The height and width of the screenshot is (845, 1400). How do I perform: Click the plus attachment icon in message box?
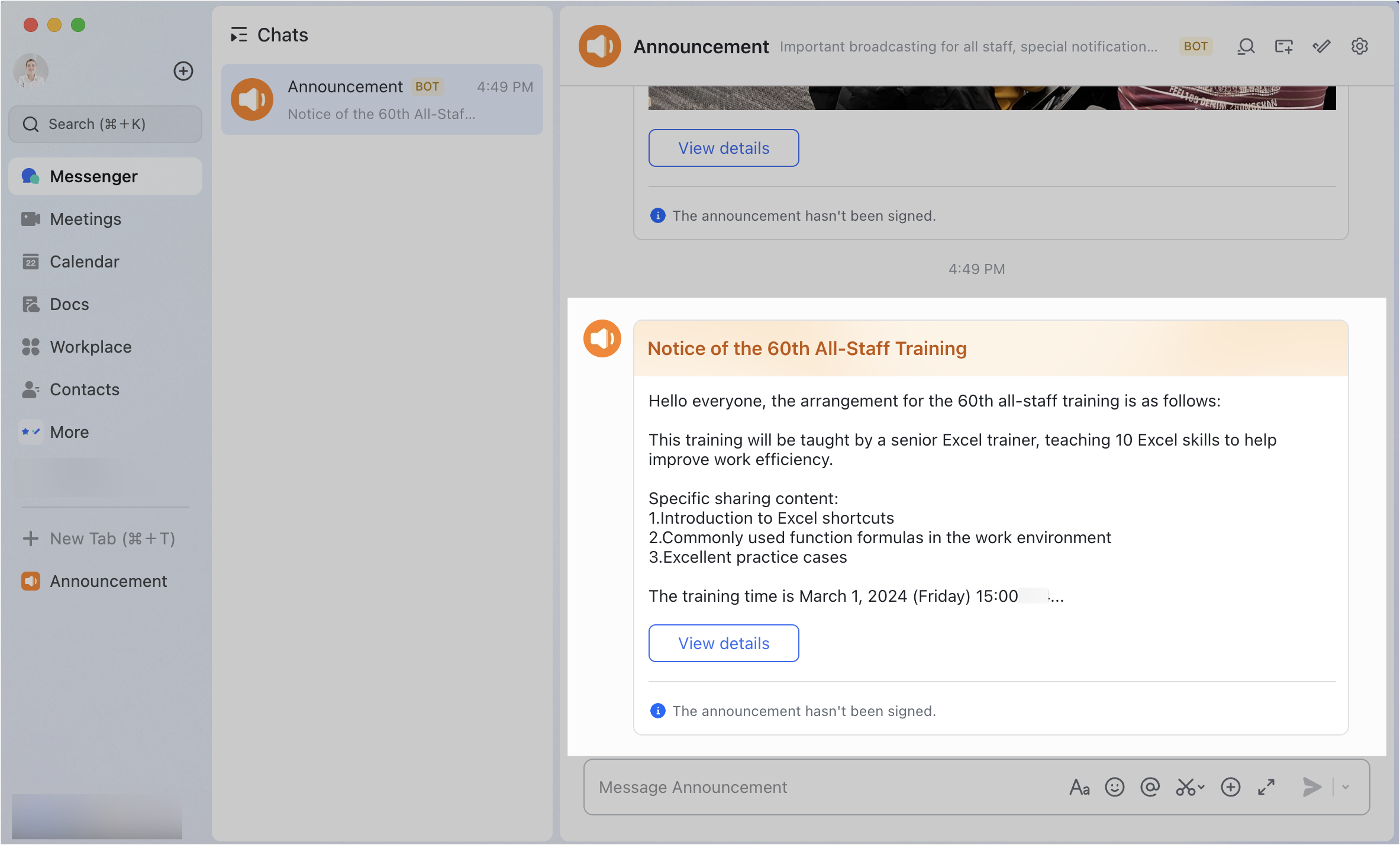point(1230,787)
